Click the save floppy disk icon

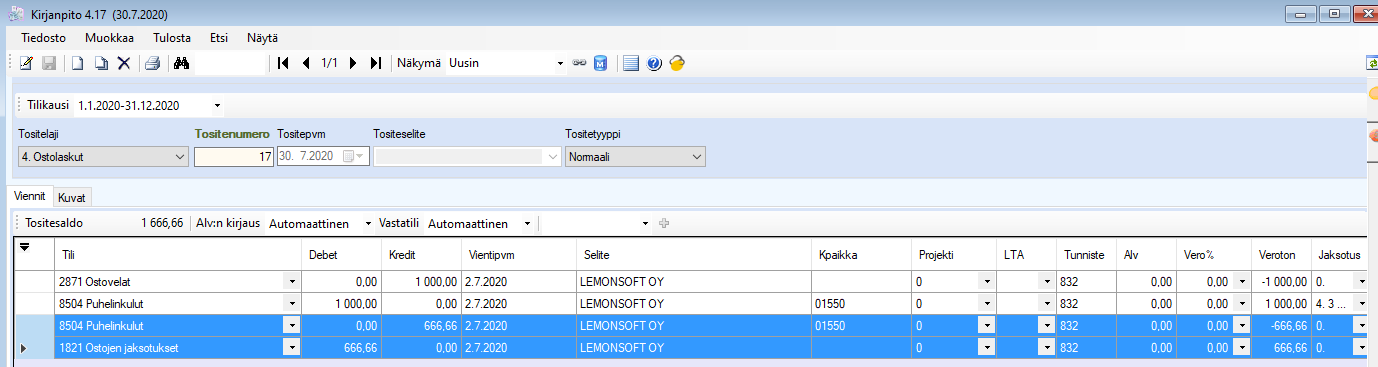(48, 63)
